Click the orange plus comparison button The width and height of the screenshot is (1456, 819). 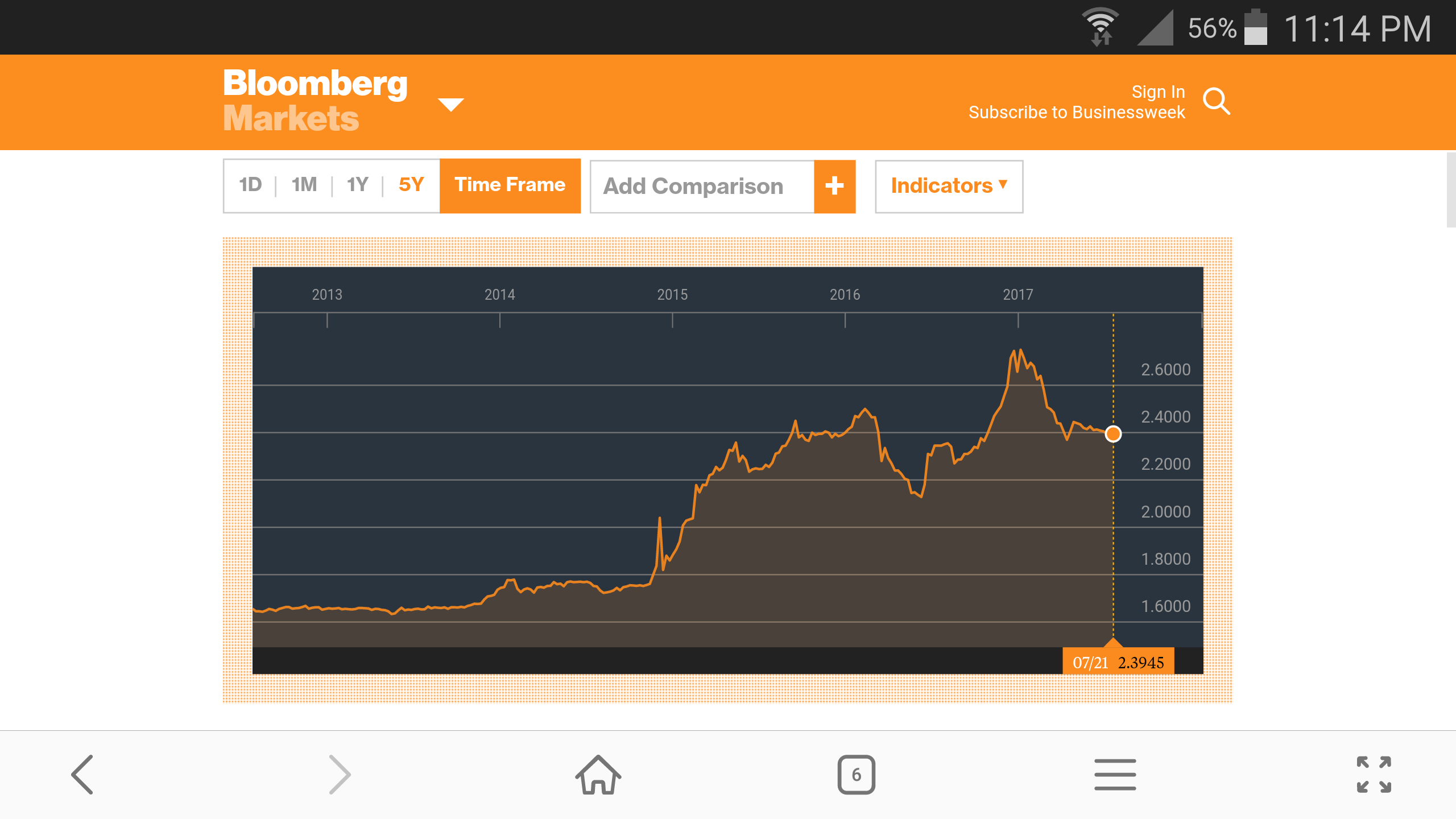click(834, 186)
